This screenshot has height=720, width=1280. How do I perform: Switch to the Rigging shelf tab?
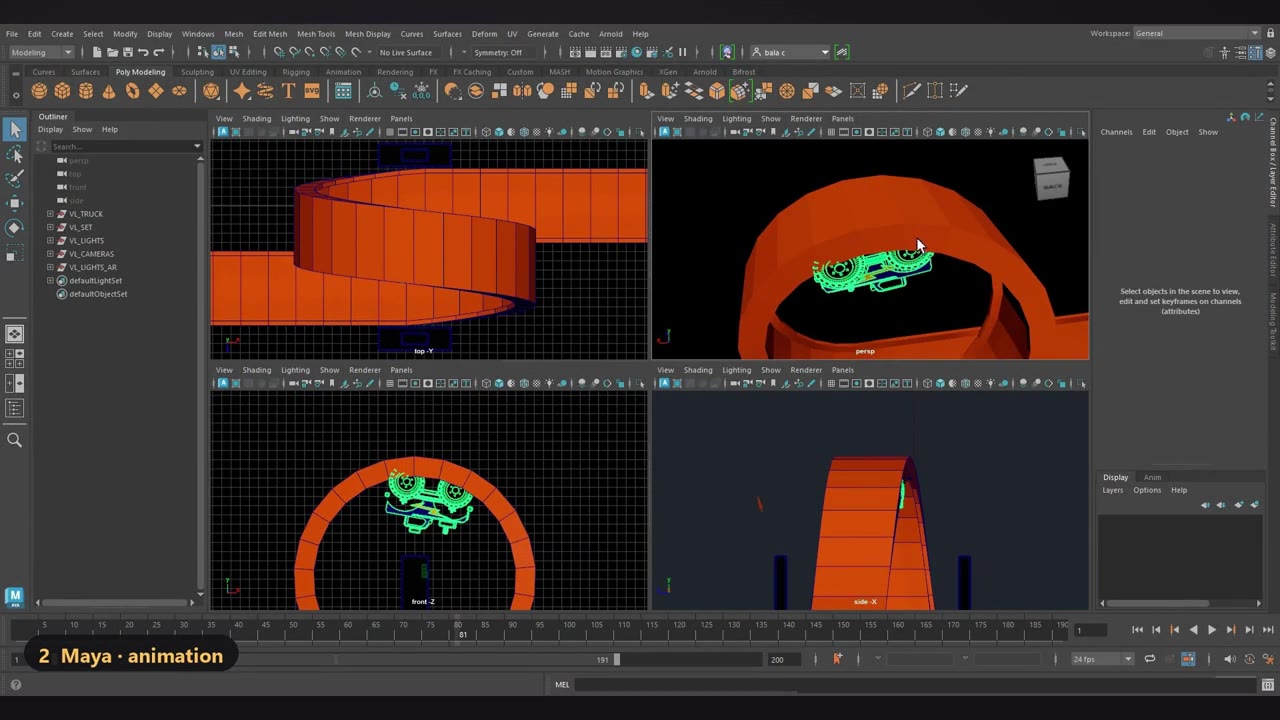point(296,72)
